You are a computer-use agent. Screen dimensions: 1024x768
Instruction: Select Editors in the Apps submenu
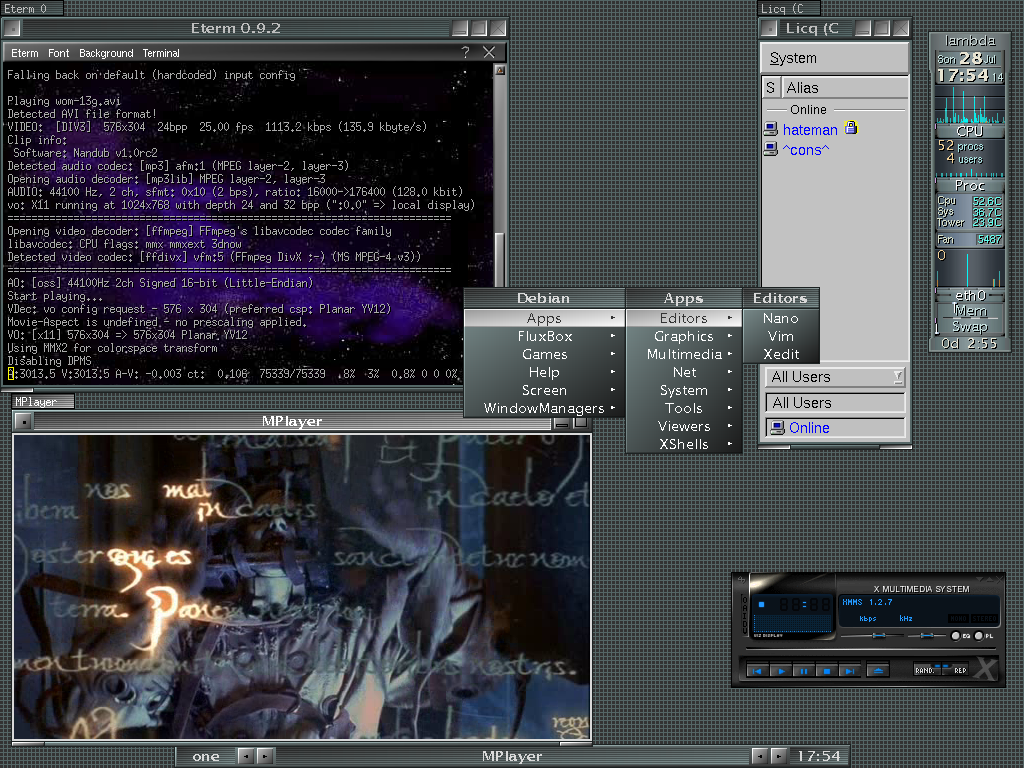pyautogui.click(x=683, y=318)
